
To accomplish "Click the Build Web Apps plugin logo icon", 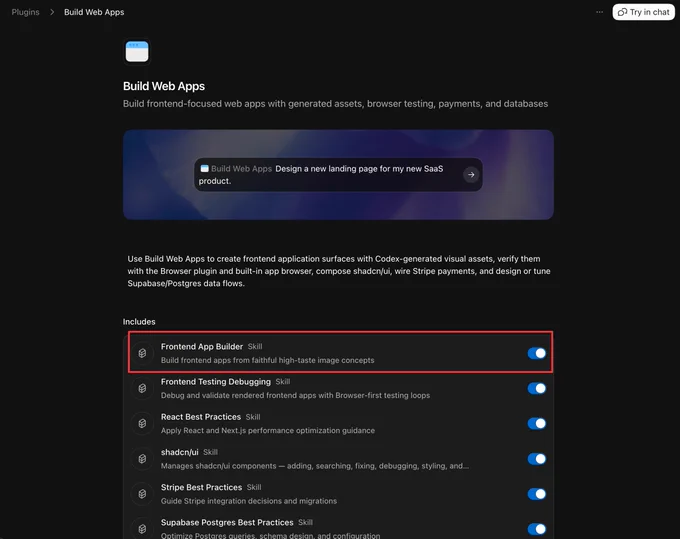I will point(137,52).
